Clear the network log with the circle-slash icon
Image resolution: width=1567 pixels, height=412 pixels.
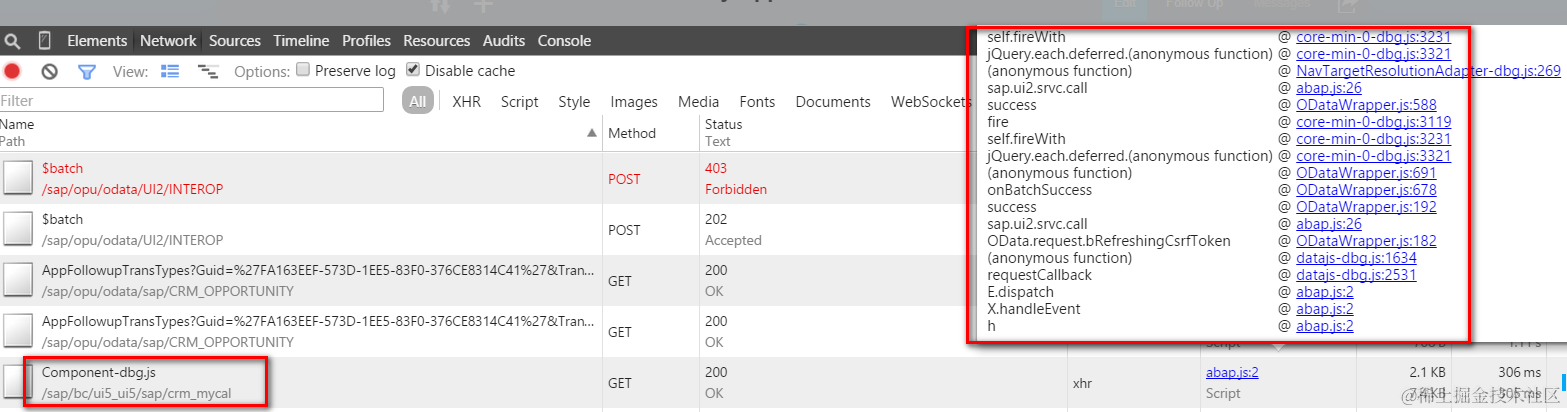(49, 71)
